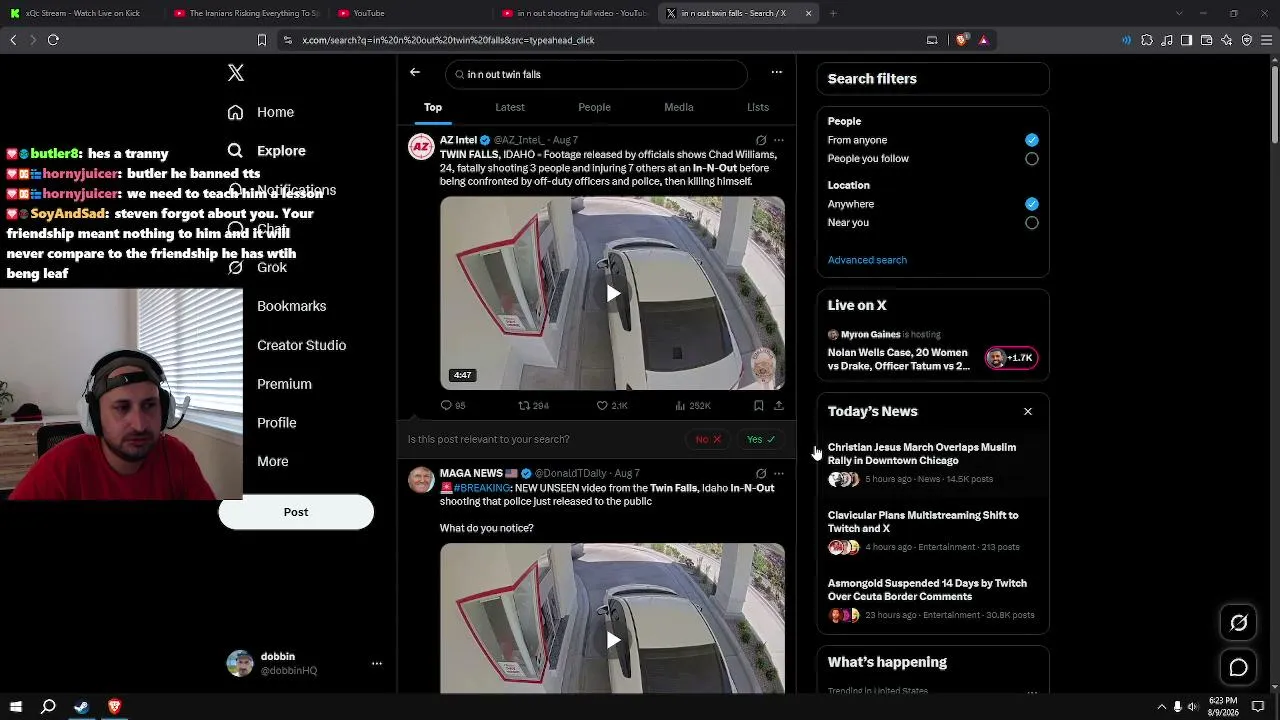Click the X logo in the sidebar
This screenshot has height=720, width=1280.
[236, 73]
